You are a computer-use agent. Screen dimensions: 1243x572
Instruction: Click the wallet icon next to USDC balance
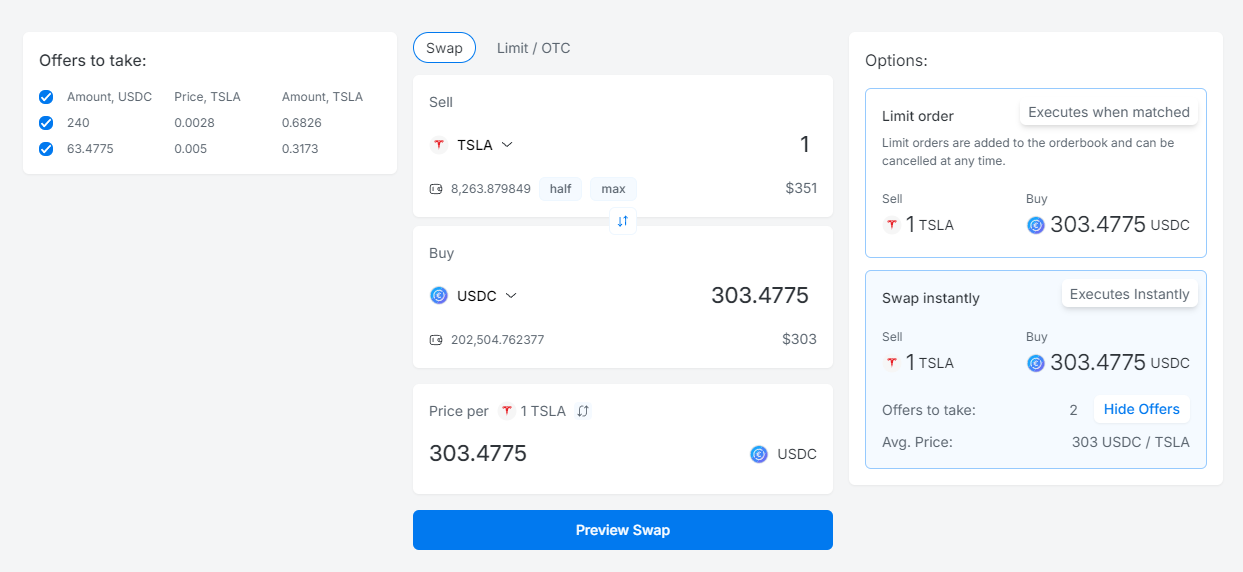pyautogui.click(x=436, y=340)
